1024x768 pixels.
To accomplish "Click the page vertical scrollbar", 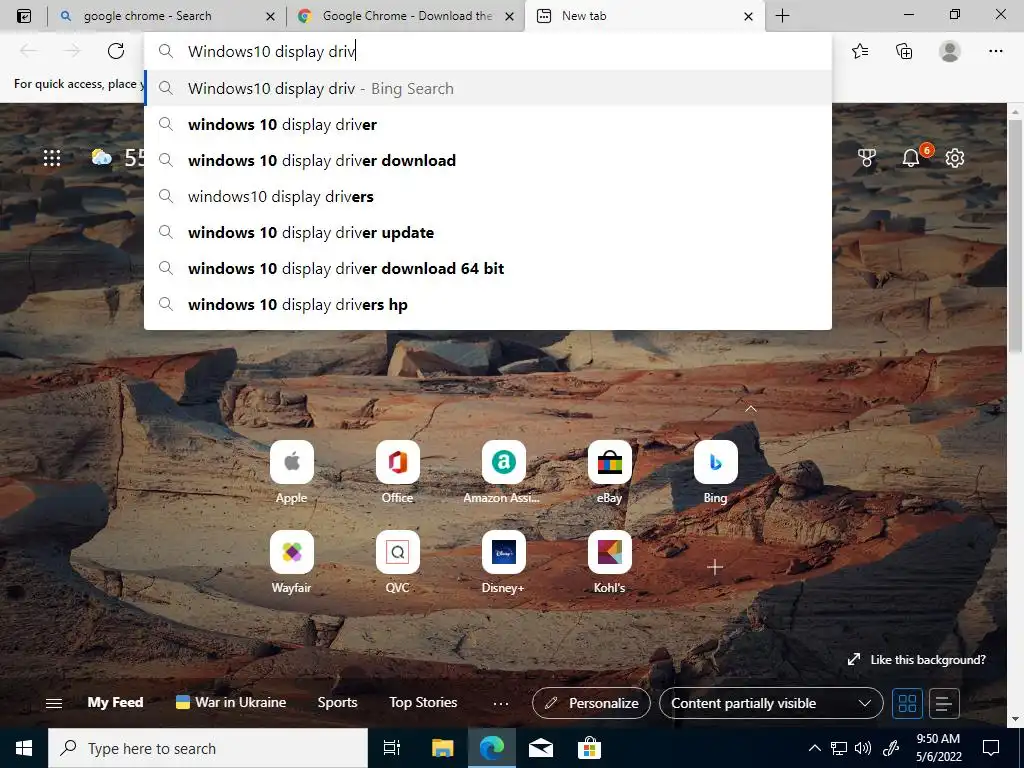I will pos(1015,235).
